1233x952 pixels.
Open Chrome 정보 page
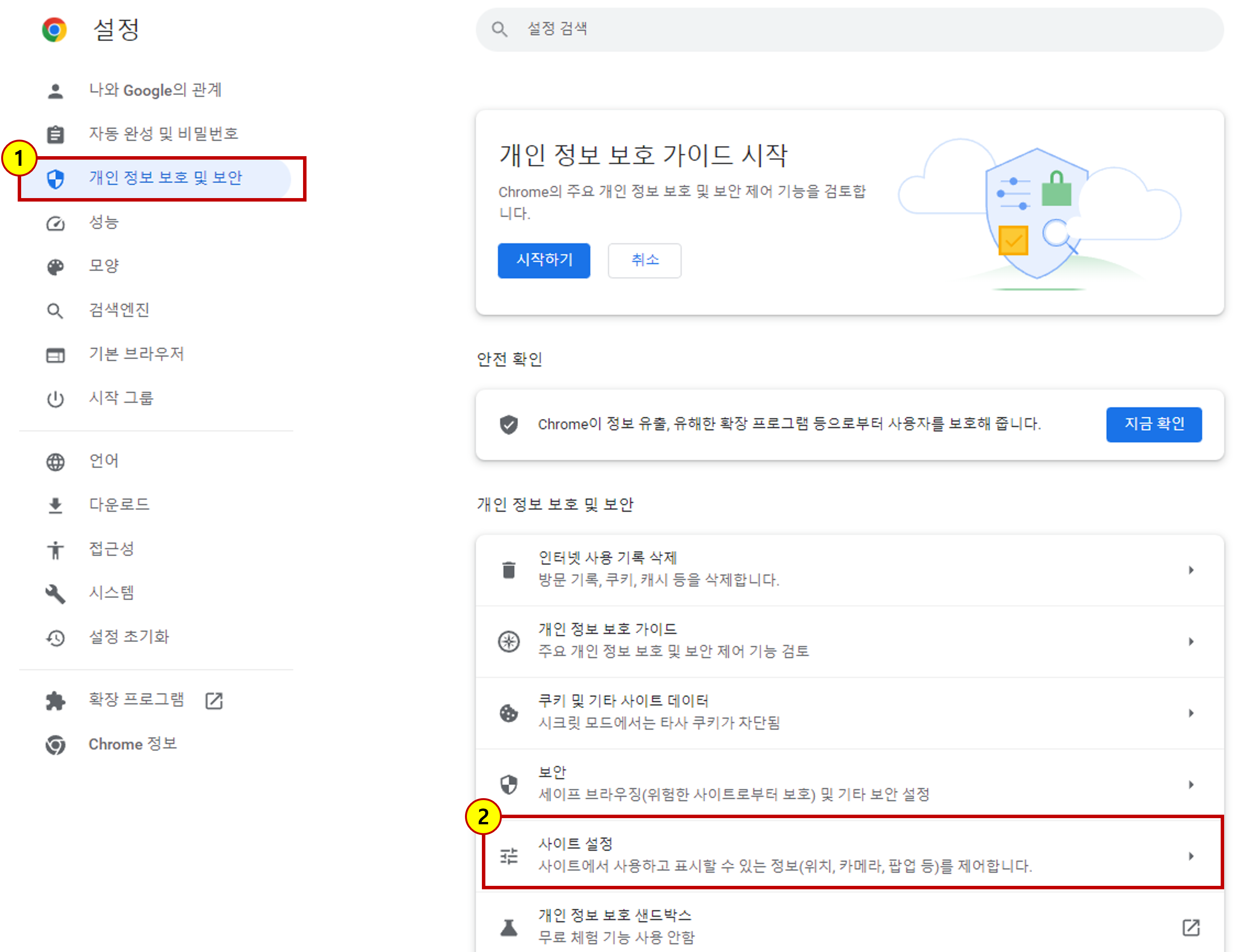point(133,744)
